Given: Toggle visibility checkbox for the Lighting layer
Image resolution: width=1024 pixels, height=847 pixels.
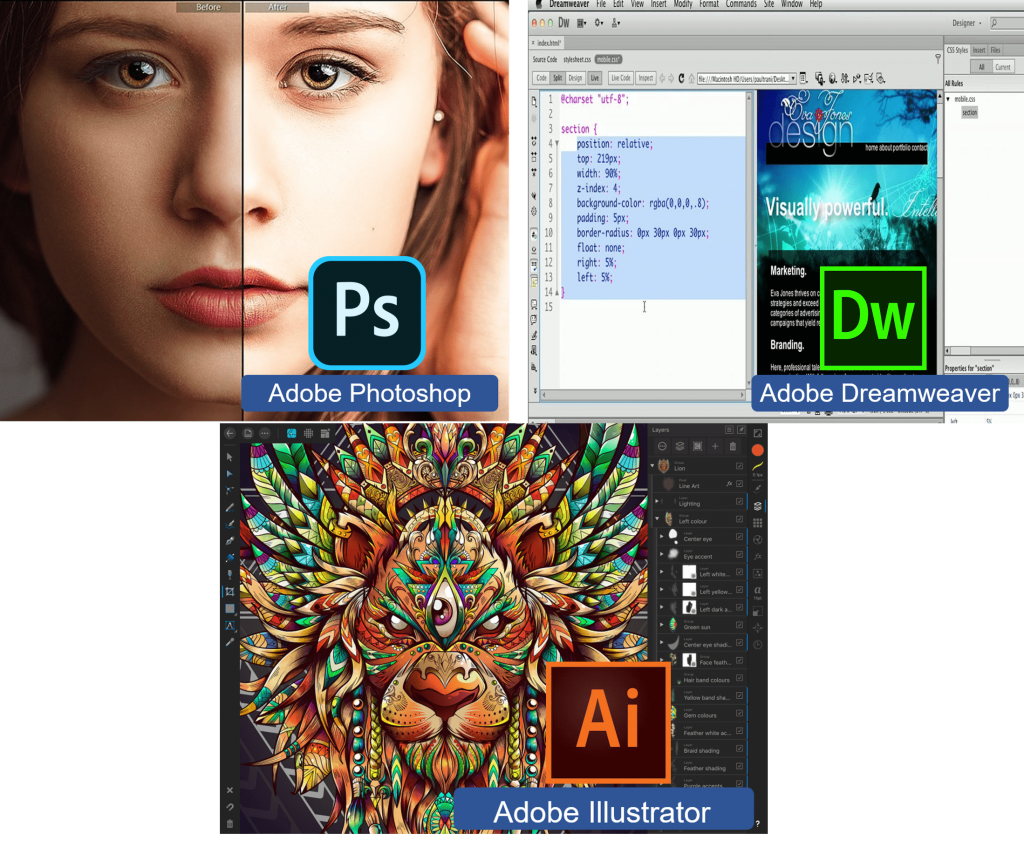Looking at the screenshot, I should 739,502.
